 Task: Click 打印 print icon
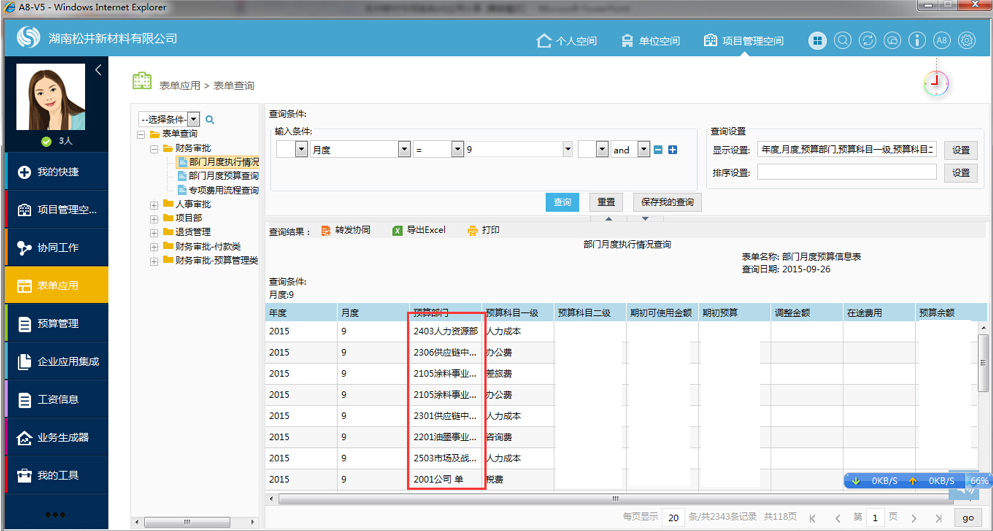click(x=472, y=231)
